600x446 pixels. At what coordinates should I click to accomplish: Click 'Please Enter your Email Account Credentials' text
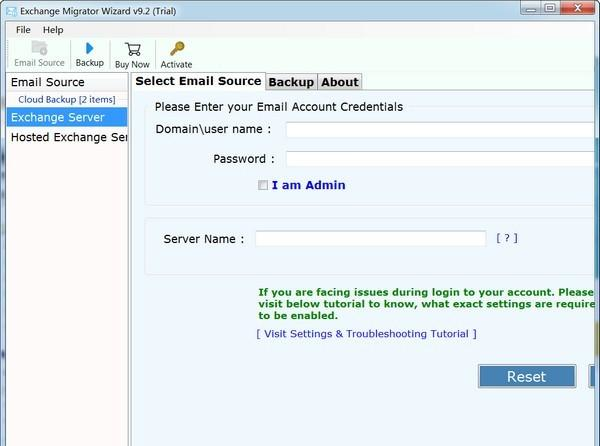[x=279, y=107]
